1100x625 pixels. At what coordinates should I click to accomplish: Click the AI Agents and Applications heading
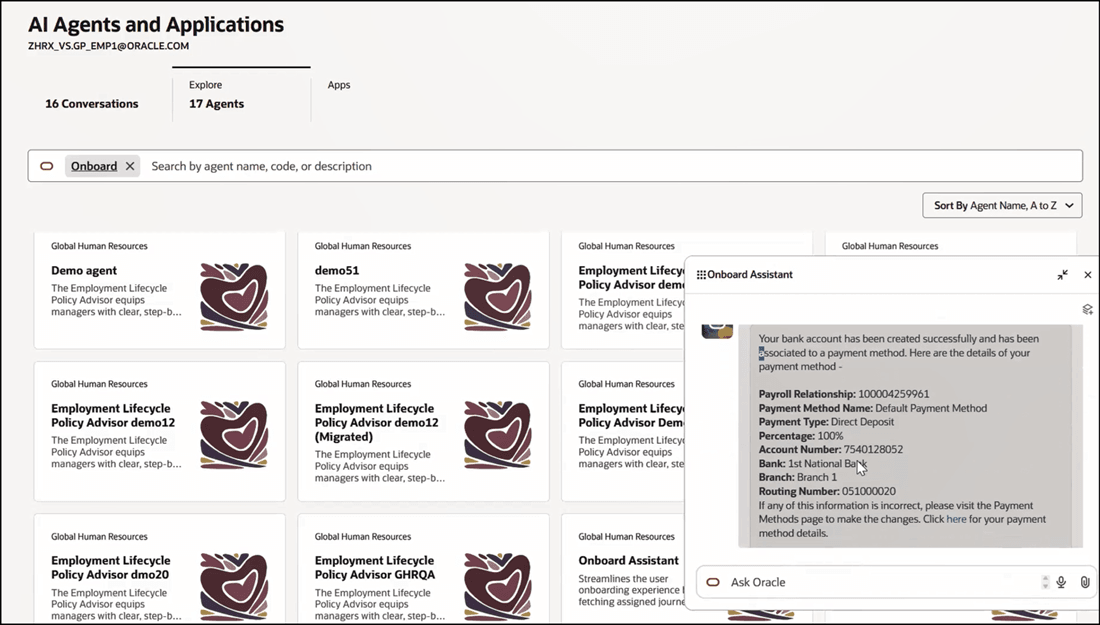tap(156, 25)
